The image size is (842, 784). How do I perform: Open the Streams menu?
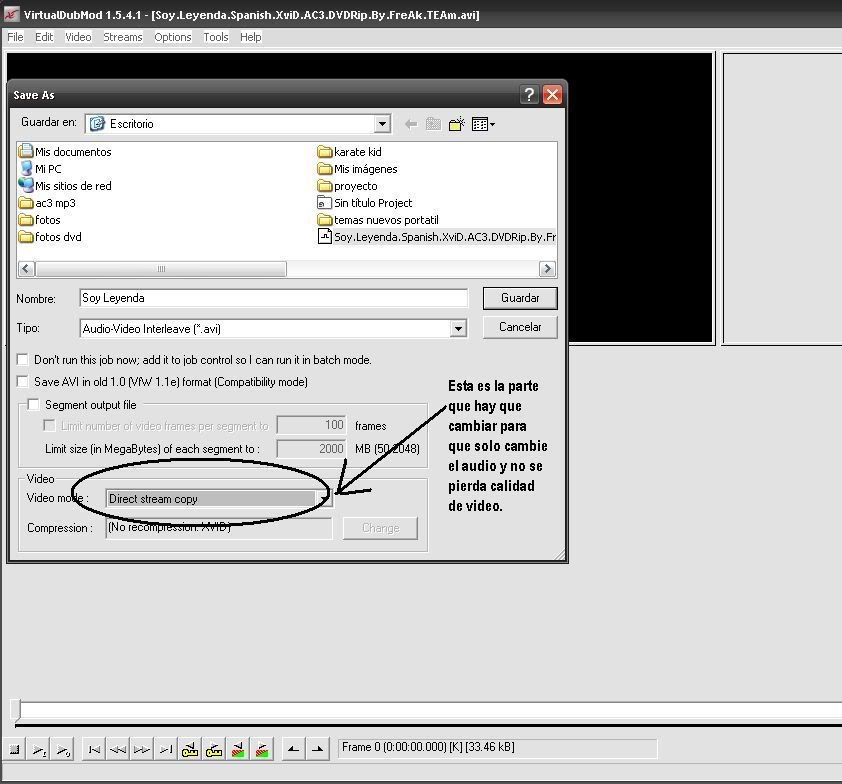tap(122, 37)
